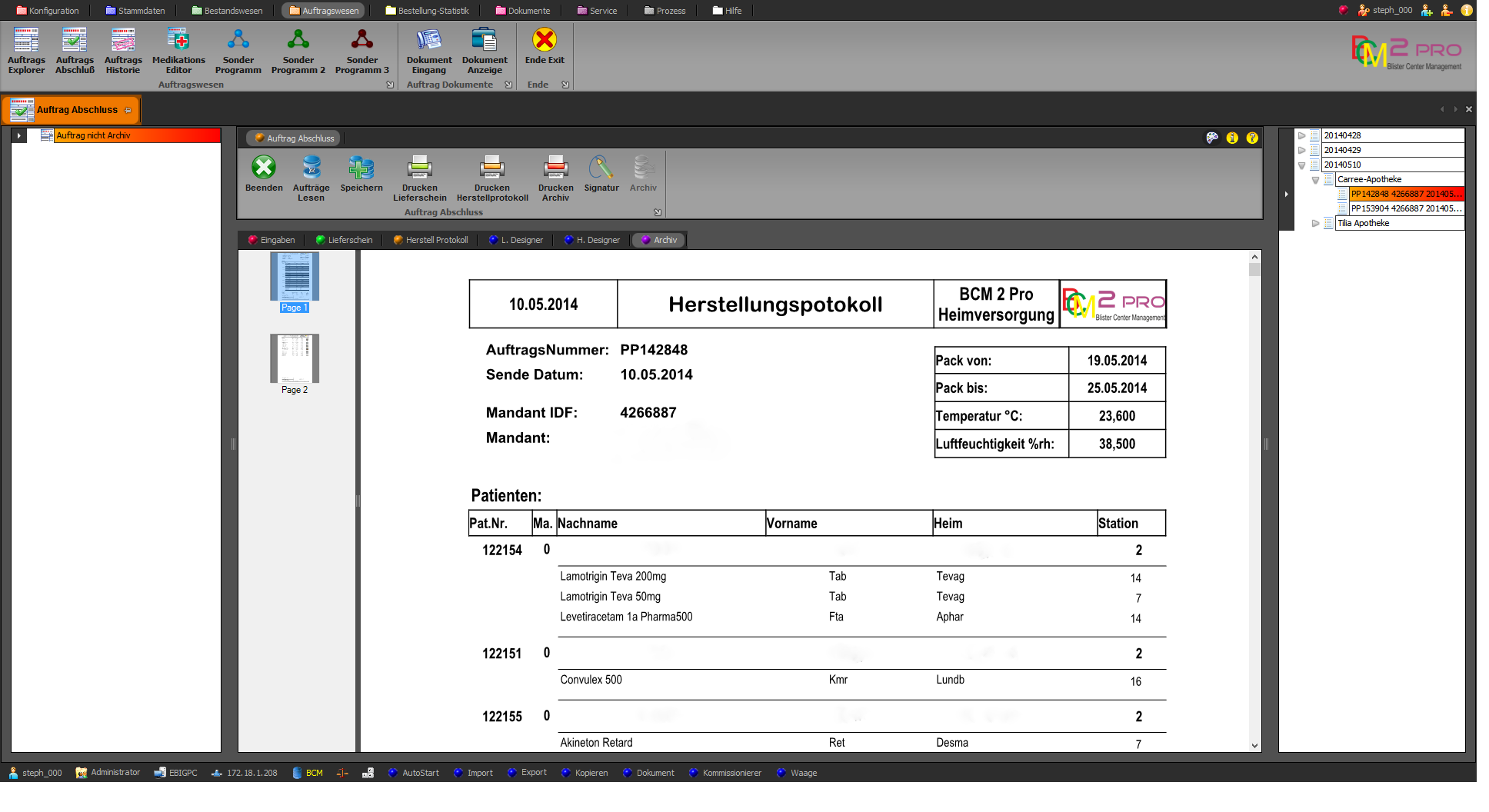Click the green Beenden icon
The height and width of the screenshot is (812, 1489).
click(264, 168)
